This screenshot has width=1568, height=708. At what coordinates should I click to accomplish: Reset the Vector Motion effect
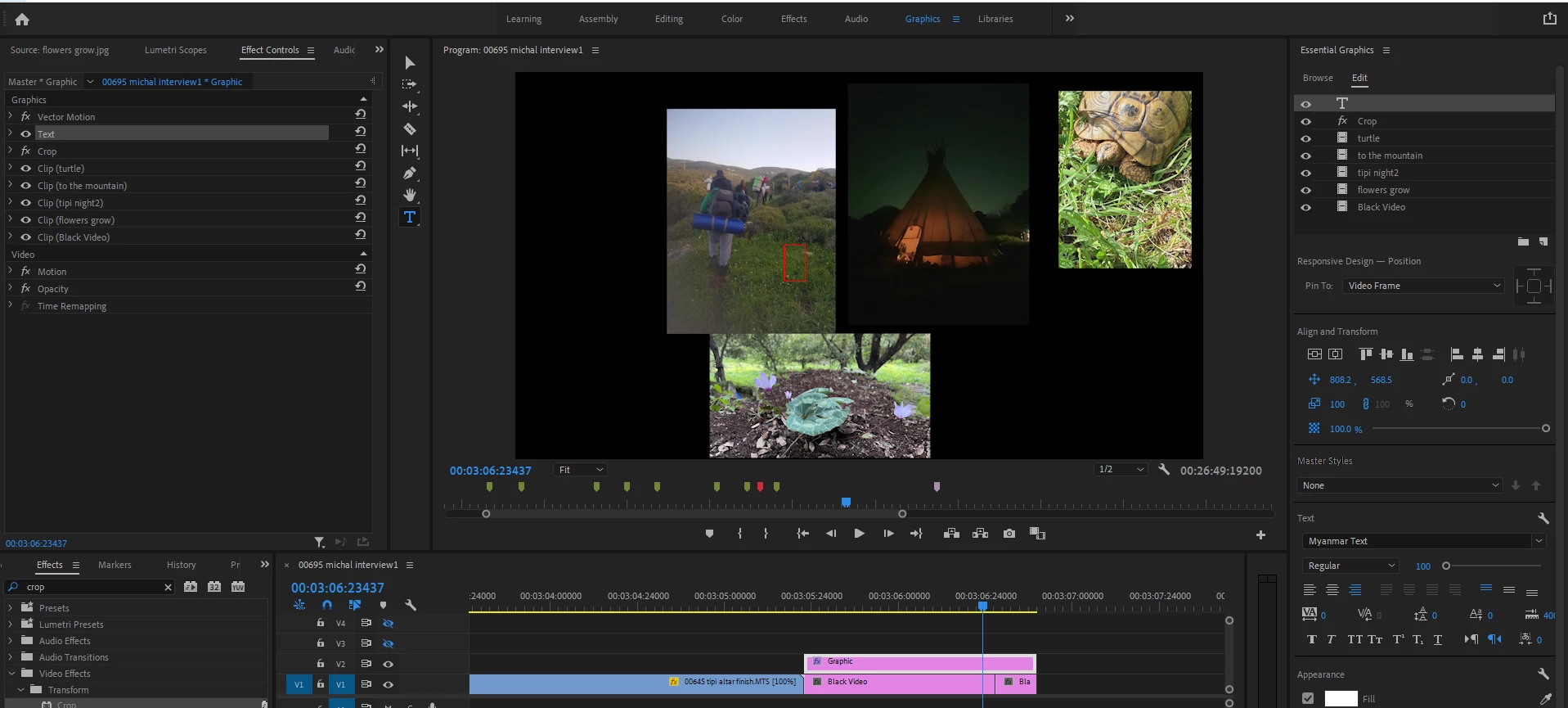point(360,115)
